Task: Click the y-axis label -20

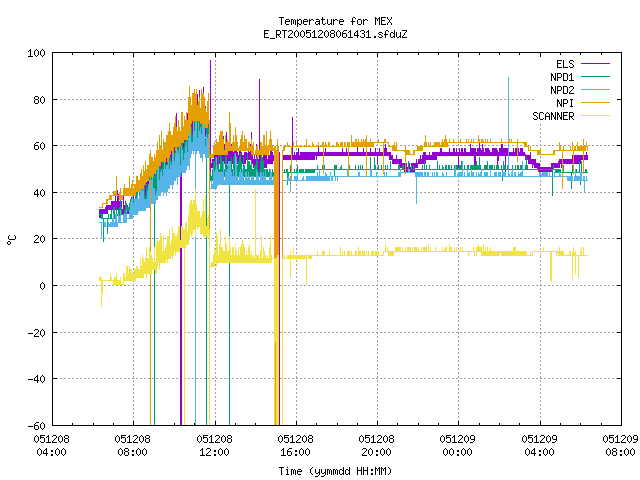Action: point(36,333)
